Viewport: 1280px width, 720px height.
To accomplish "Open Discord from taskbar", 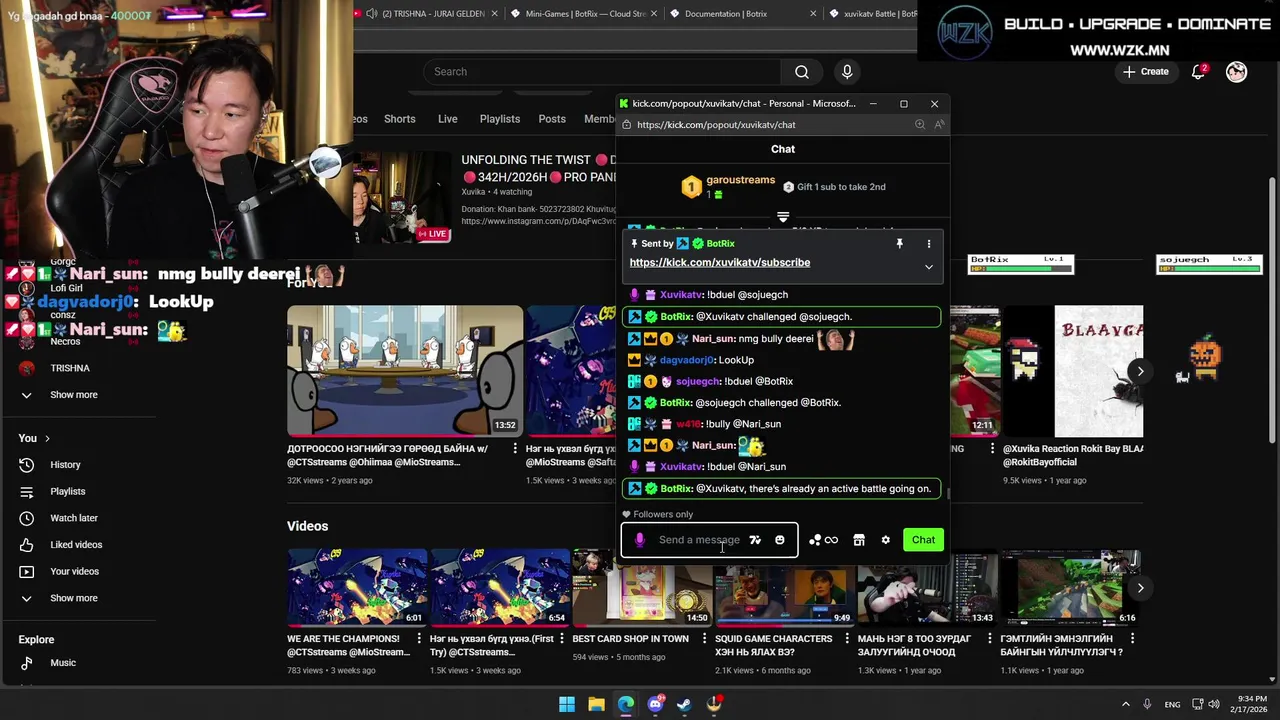I will coord(655,704).
